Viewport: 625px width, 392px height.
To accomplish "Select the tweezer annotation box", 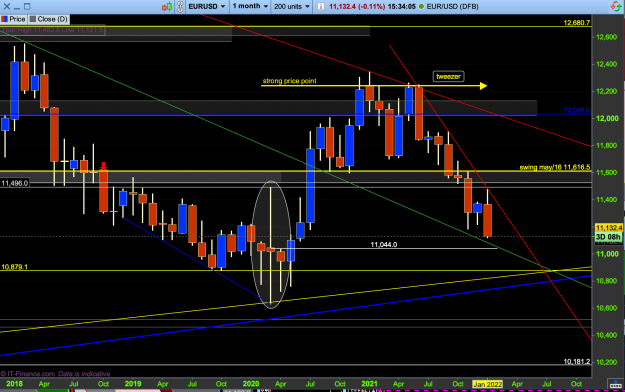I will coord(448,76).
